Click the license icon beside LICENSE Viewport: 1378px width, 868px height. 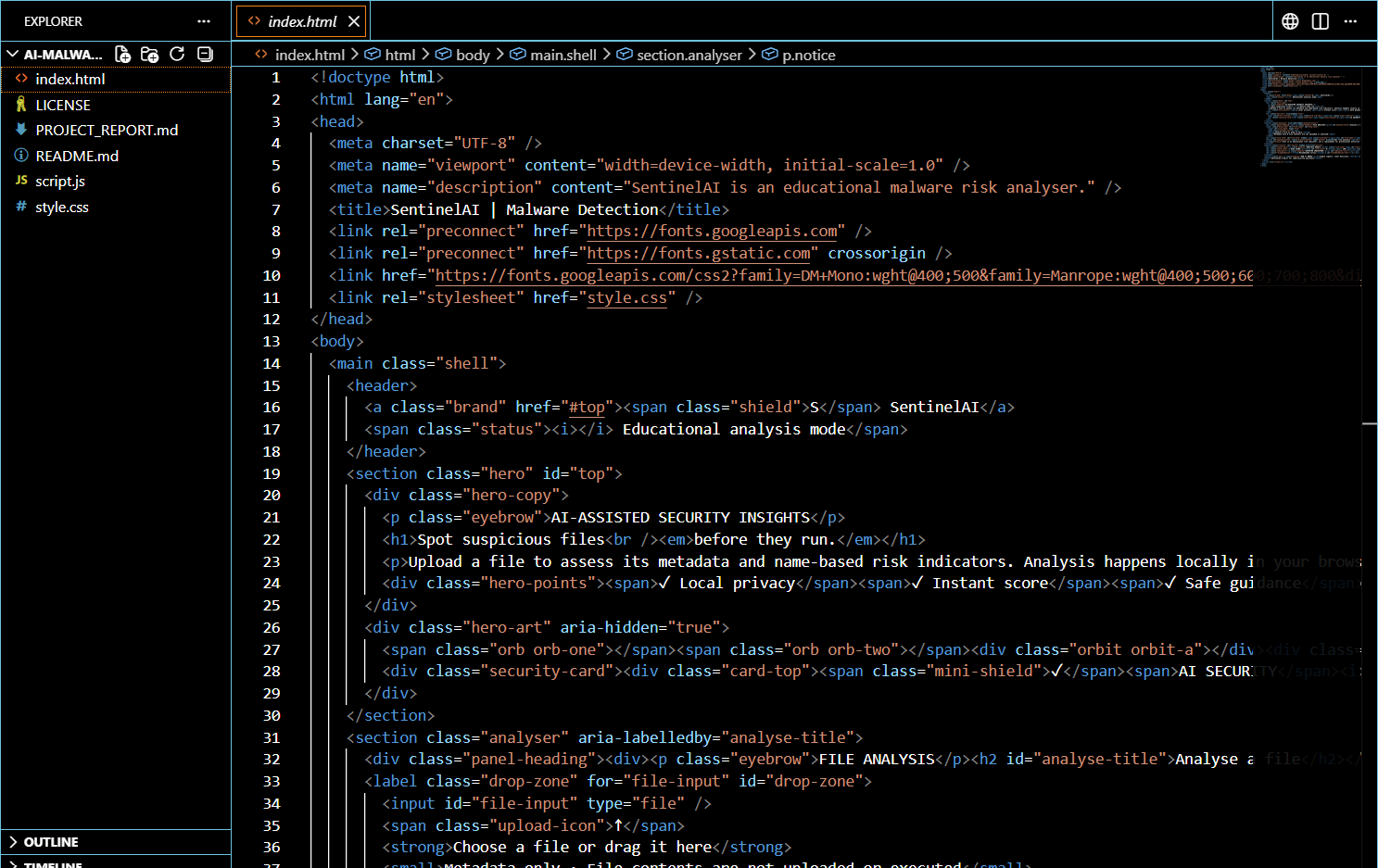tap(21, 105)
